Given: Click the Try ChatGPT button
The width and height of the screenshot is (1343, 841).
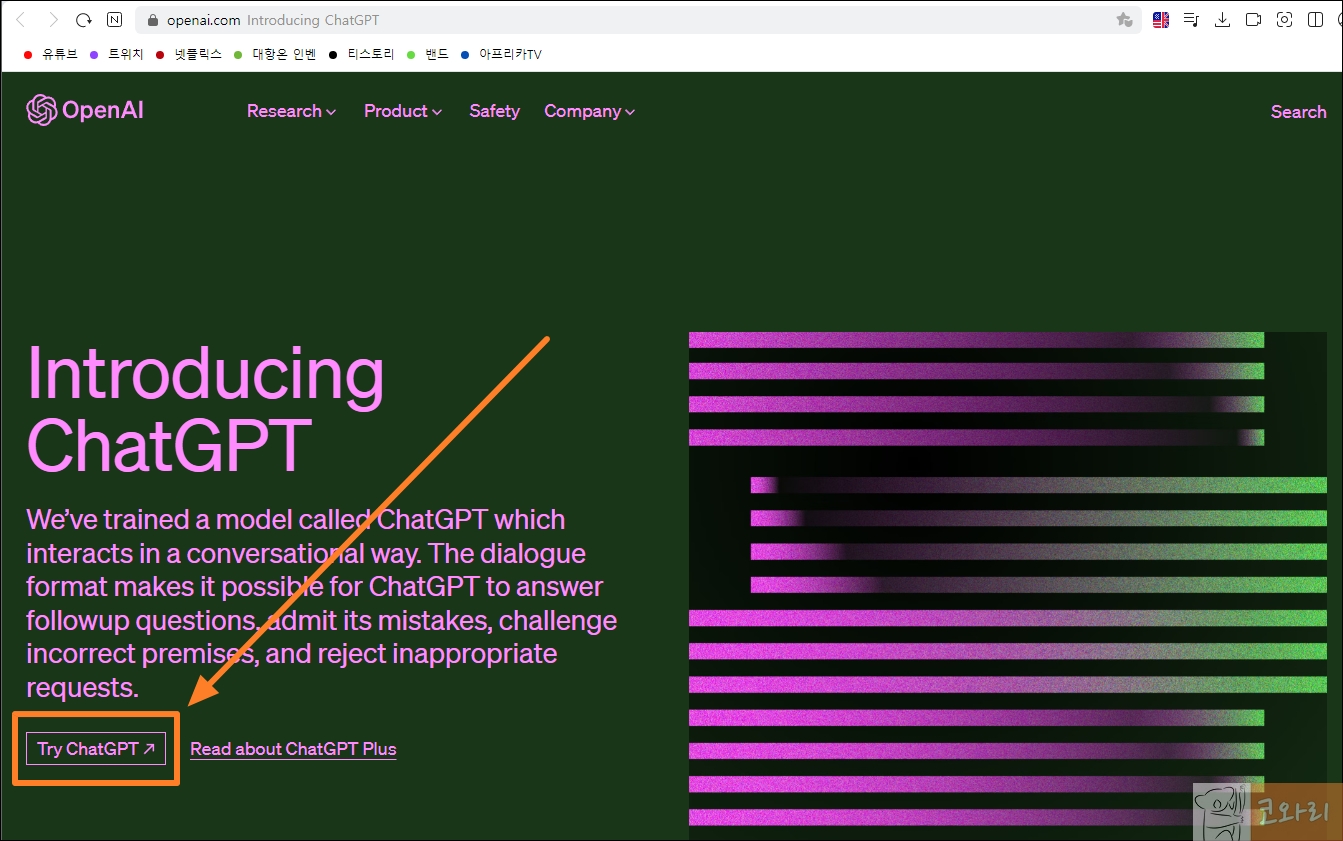Looking at the screenshot, I should tap(96, 748).
